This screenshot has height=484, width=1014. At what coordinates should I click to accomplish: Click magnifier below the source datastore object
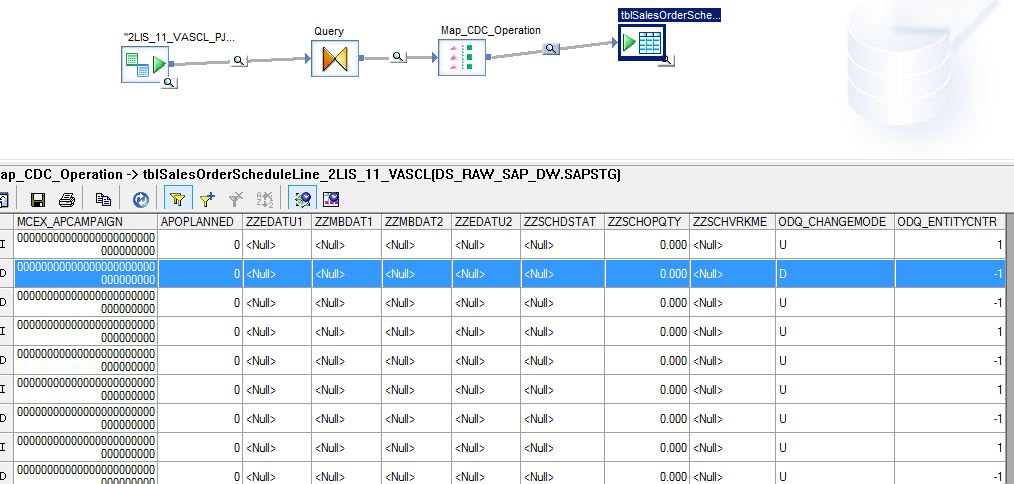click(x=169, y=83)
